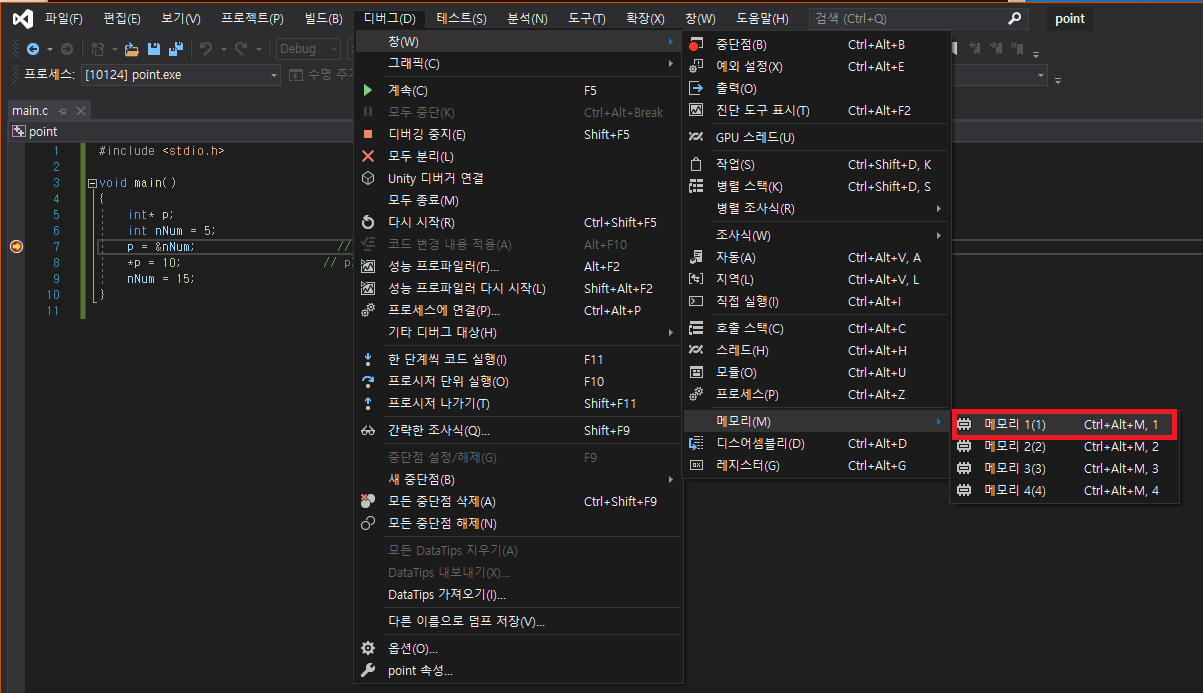The width and height of the screenshot is (1203, 693).
Task: Click the QuickWatch (간략한 조사식) glasses icon
Action: point(368,430)
